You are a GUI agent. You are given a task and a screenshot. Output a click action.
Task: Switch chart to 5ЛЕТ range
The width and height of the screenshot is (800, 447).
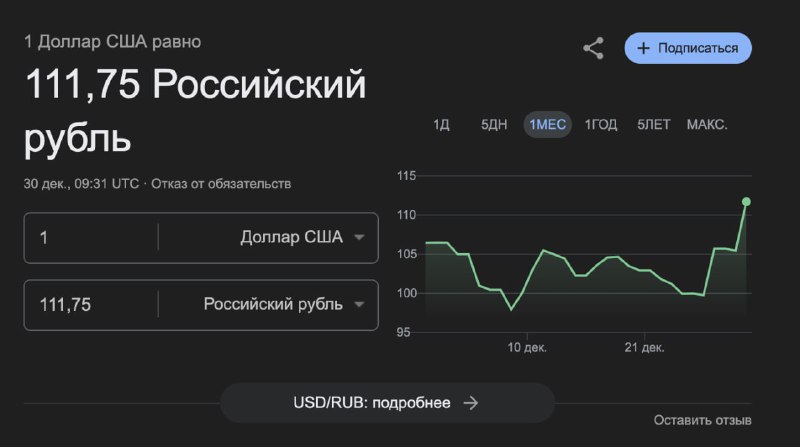(x=654, y=125)
